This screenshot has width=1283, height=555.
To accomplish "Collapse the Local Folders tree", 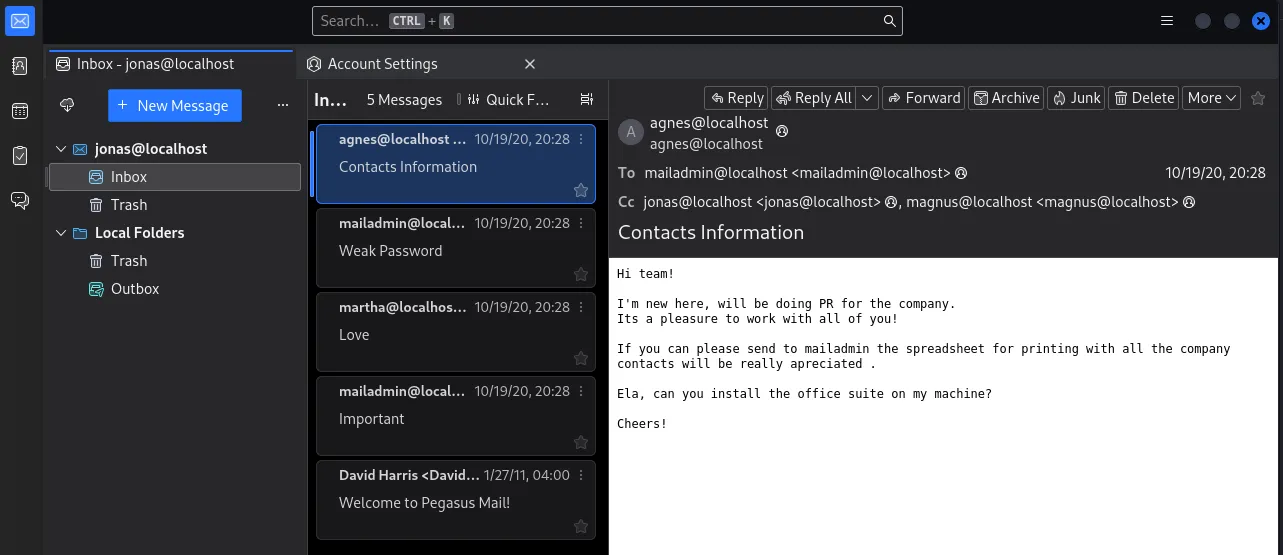I will (x=59, y=233).
